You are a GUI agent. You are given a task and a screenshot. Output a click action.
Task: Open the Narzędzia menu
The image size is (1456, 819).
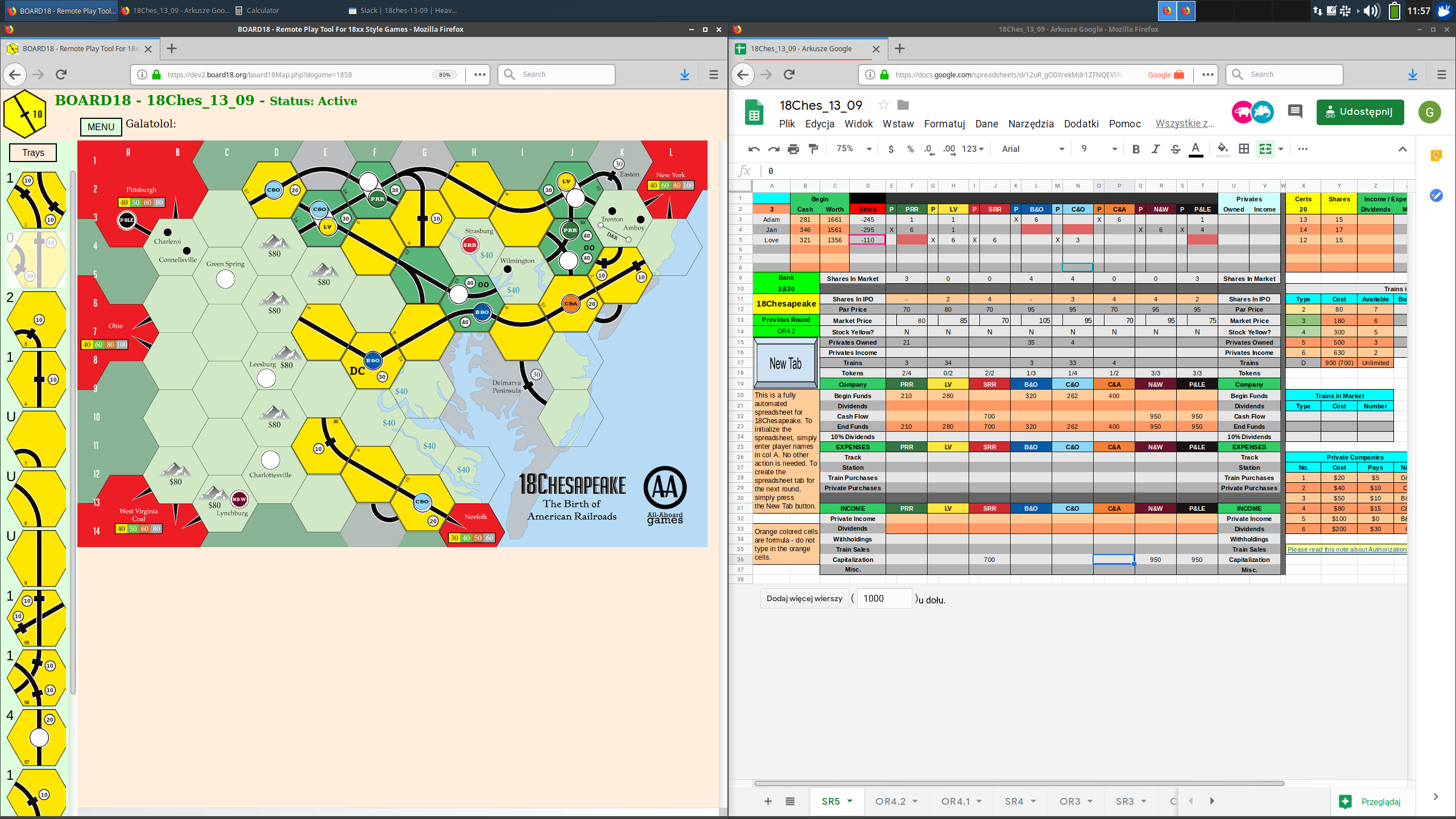1031,123
